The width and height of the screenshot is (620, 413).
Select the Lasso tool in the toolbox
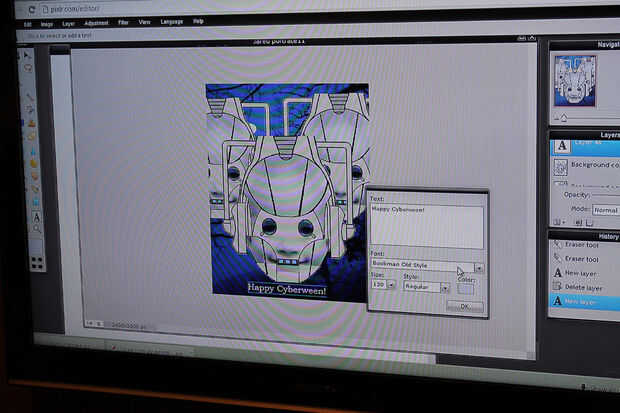pyautogui.click(x=28, y=68)
